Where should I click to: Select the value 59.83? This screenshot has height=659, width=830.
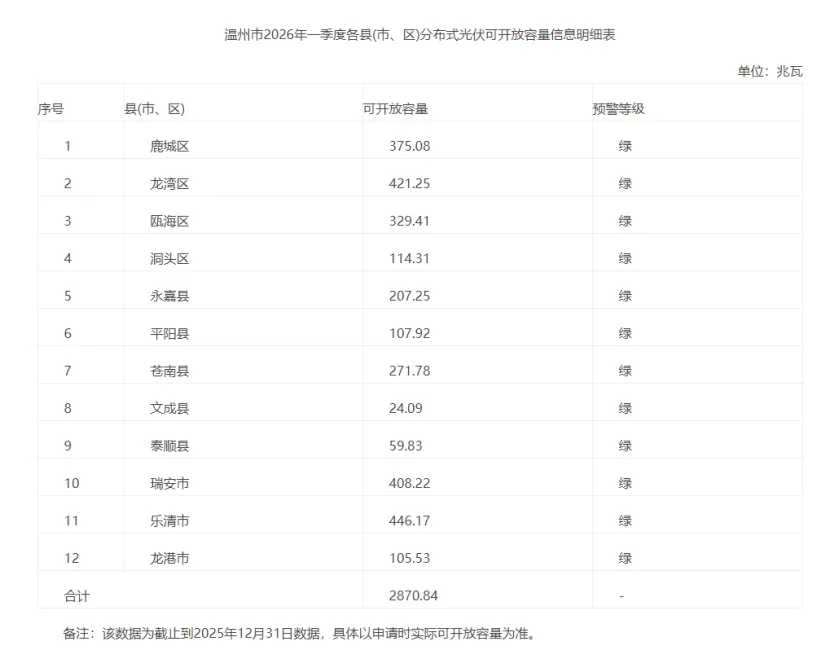[x=405, y=446]
